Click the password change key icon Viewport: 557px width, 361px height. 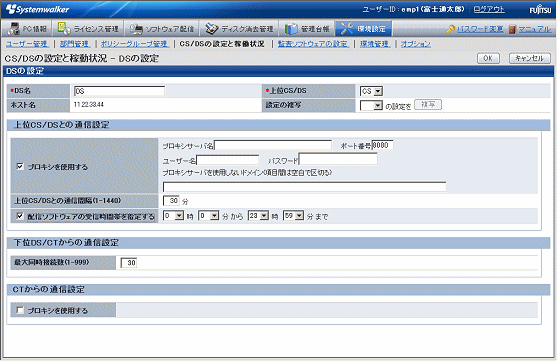450,29
